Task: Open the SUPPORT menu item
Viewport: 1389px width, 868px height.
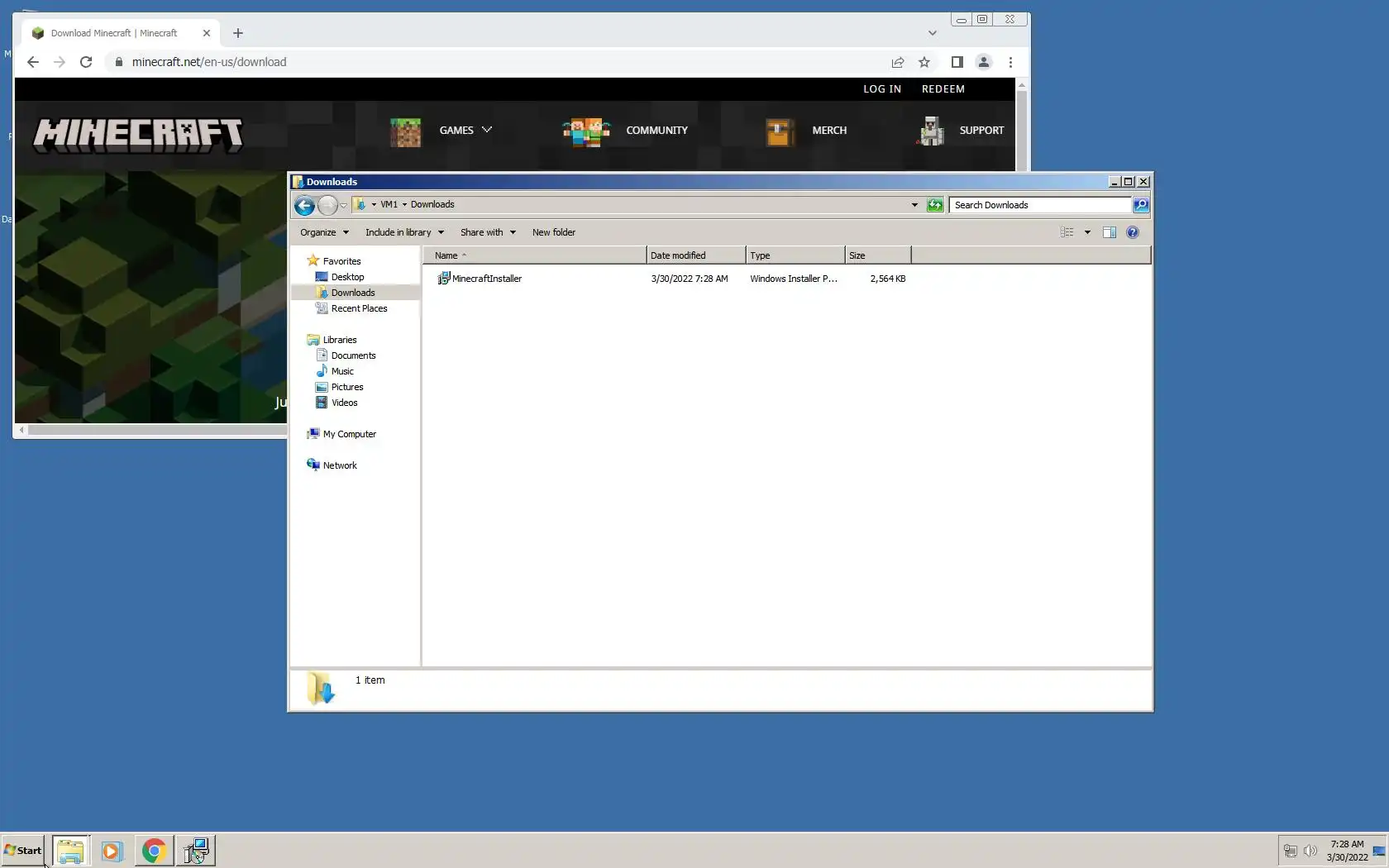Action: coord(981,131)
